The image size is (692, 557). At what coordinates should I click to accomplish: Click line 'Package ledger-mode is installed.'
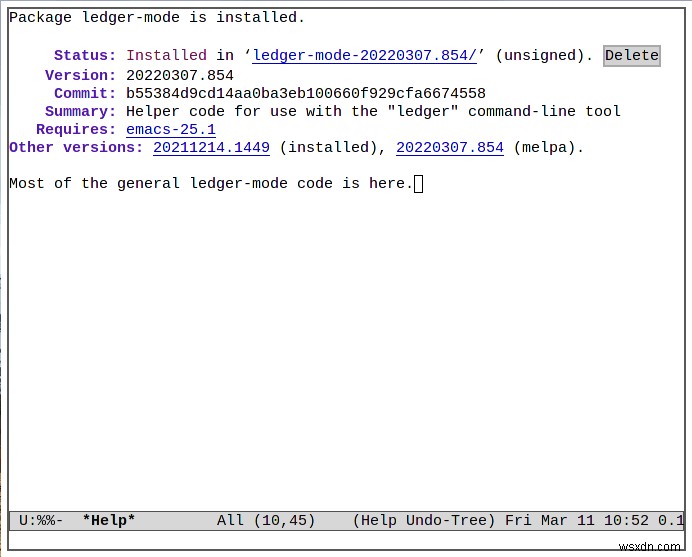tap(157, 18)
